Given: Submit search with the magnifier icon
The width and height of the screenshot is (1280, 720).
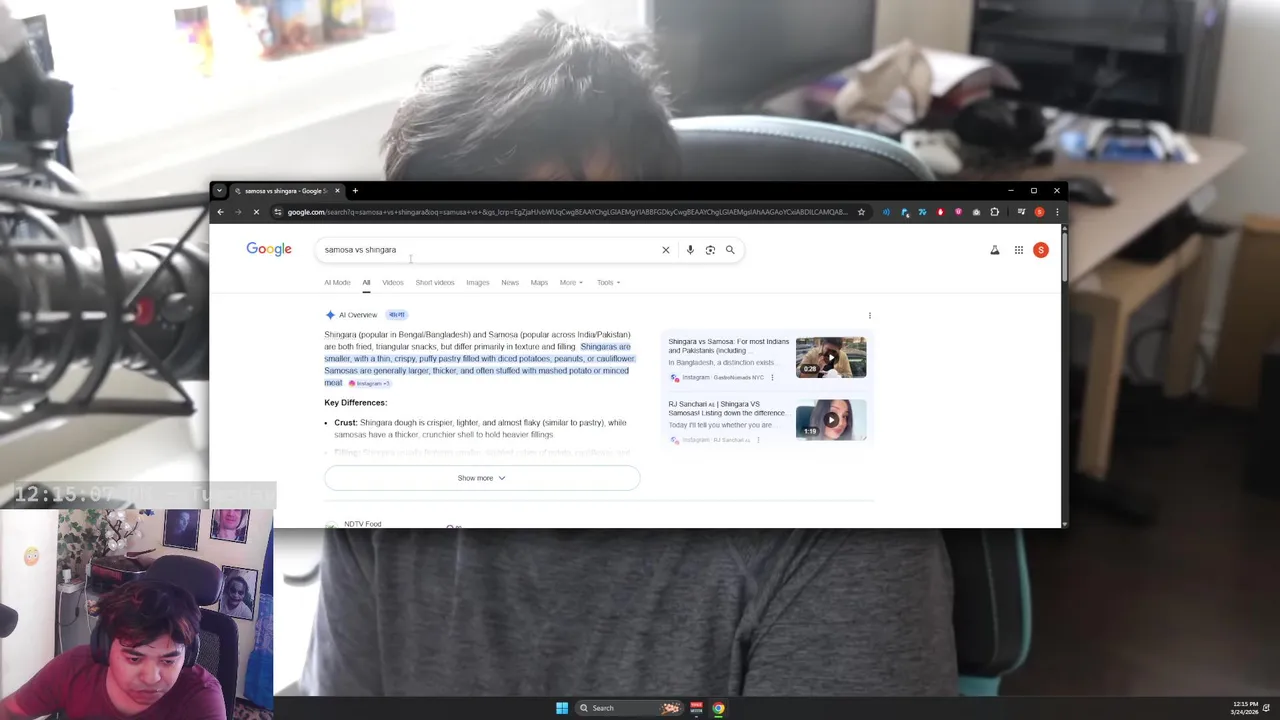Looking at the screenshot, I should (x=730, y=250).
